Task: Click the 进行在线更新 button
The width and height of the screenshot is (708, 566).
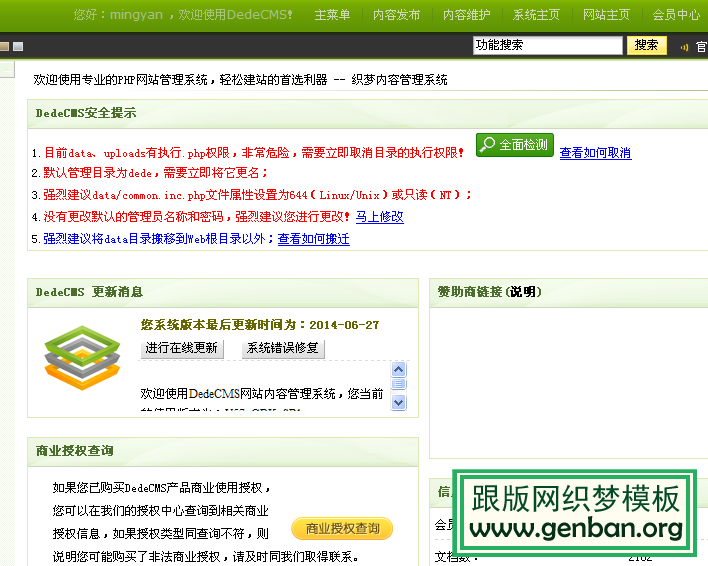Action: (182, 348)
